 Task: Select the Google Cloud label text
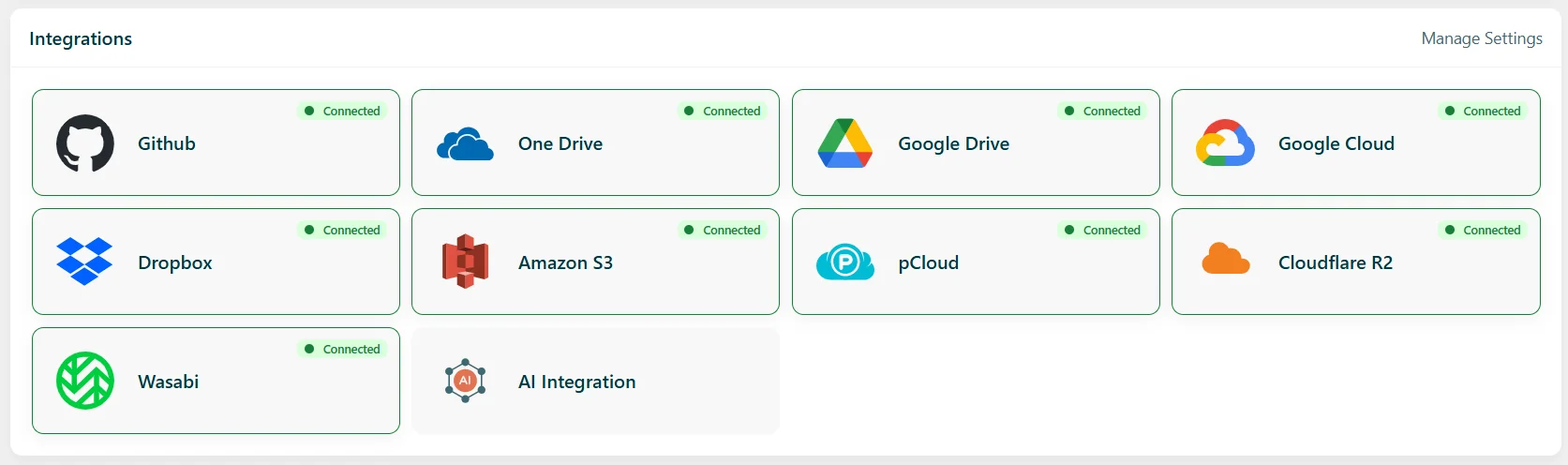(x=1337, y=144)
